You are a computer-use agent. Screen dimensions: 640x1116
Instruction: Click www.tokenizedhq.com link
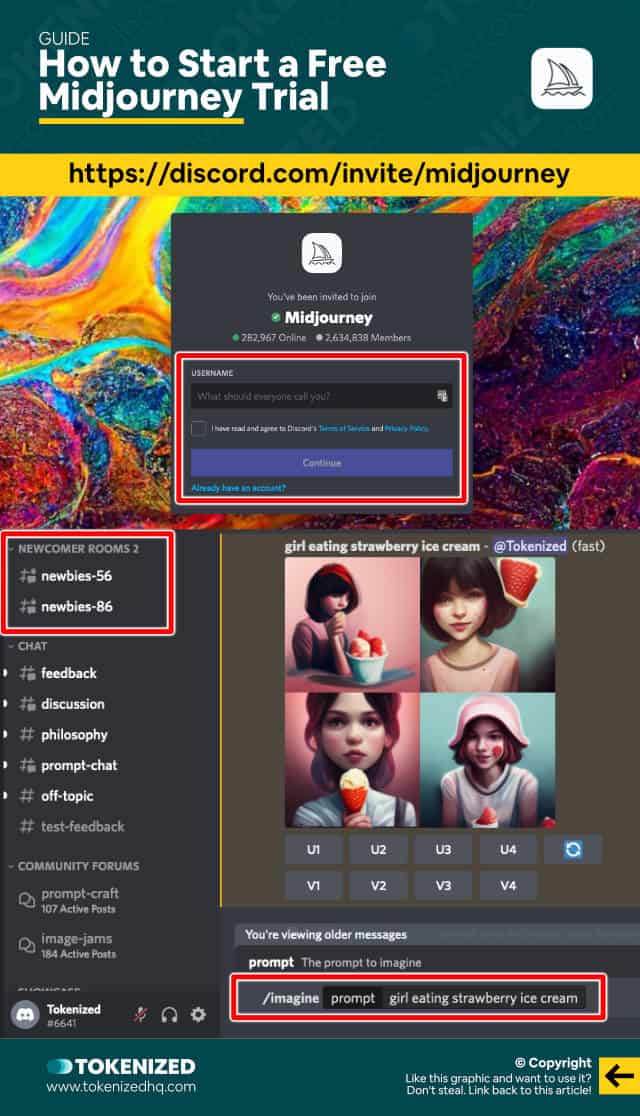coord(121,1087)
